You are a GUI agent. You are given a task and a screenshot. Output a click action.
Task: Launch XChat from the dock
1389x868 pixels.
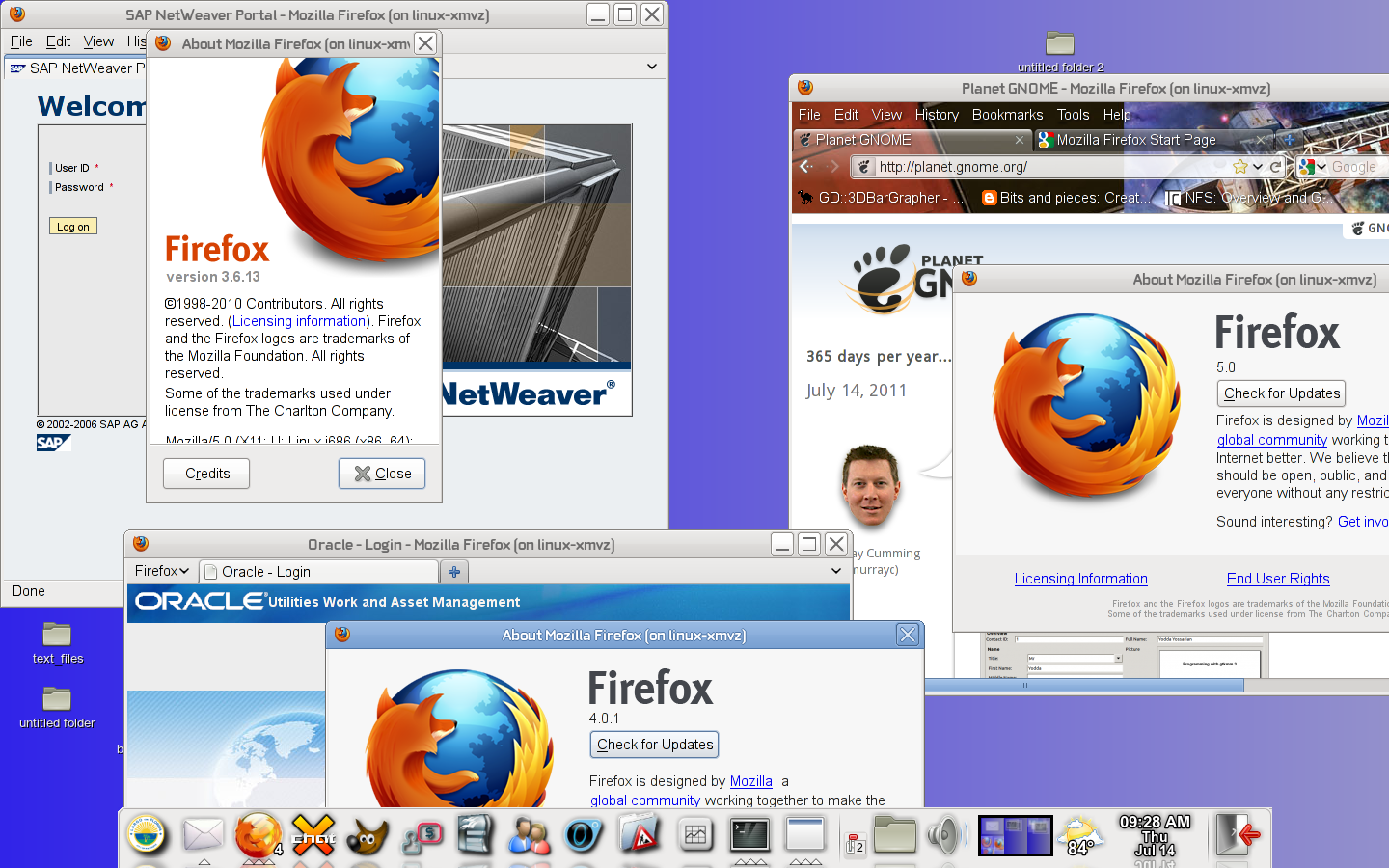313,834
